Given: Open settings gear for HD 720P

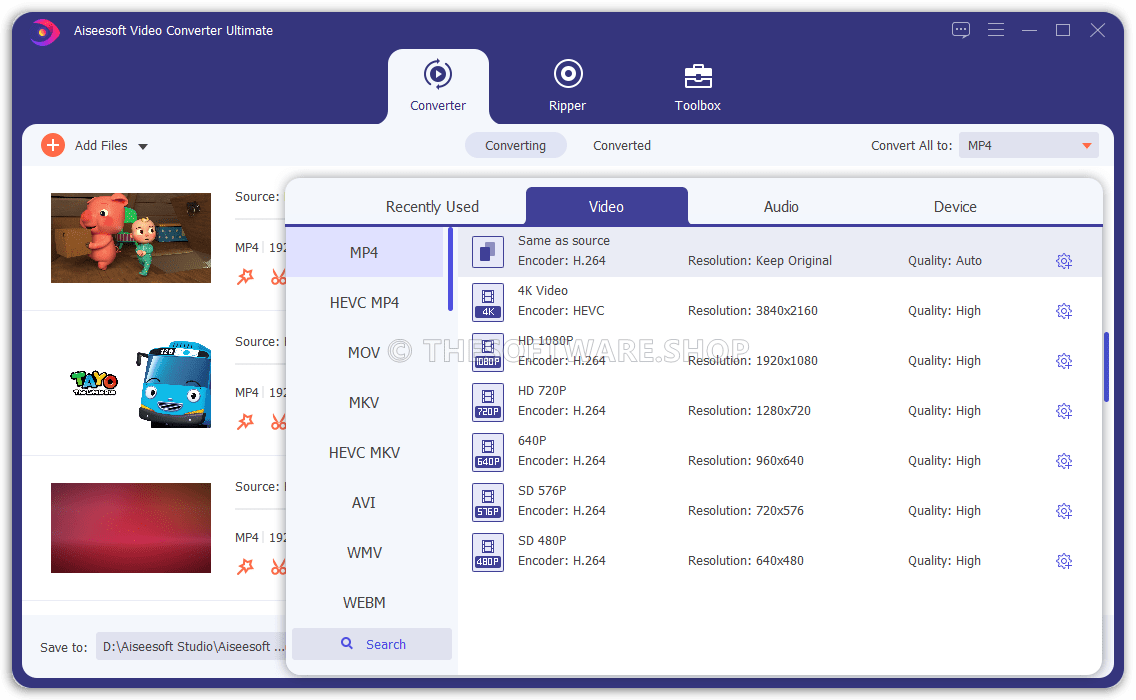Looking at the screenshot, I should tap(1064, 411).
